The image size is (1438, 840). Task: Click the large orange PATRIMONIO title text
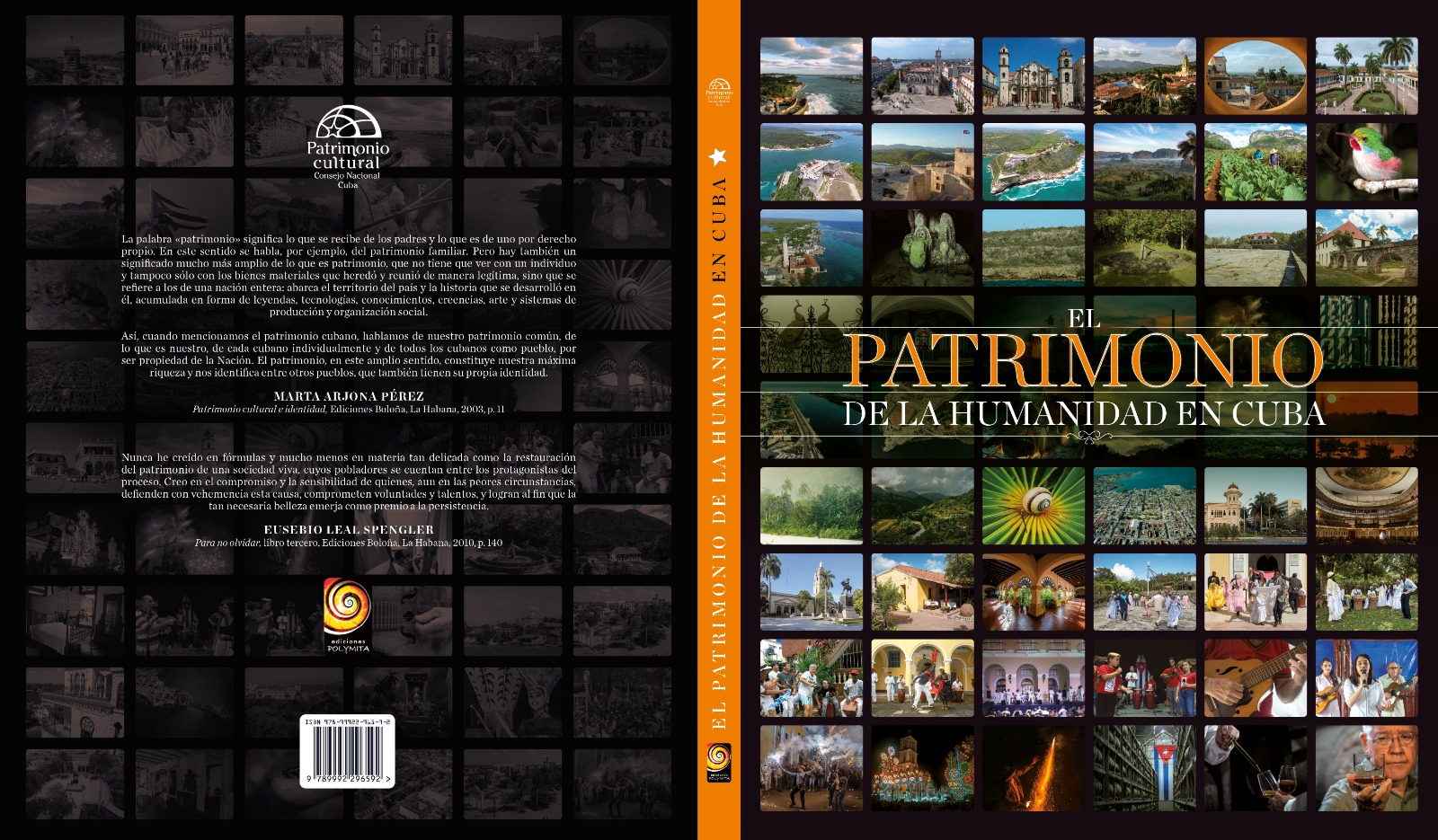pyautogui.click(x=1083, y=362)
